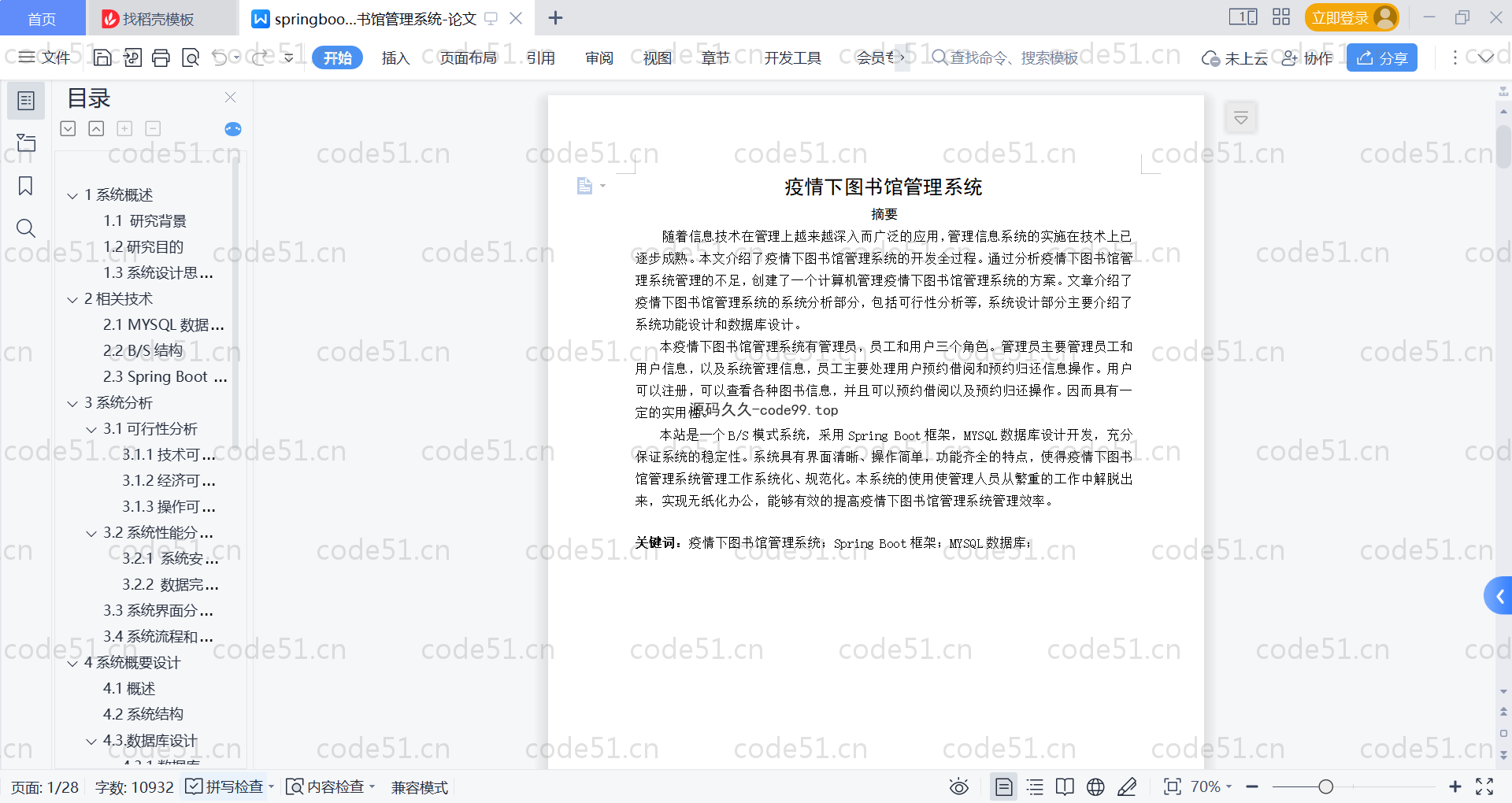
Task: Collapse the 1 系统概述 outline node
Action: [x=72, y=195]
